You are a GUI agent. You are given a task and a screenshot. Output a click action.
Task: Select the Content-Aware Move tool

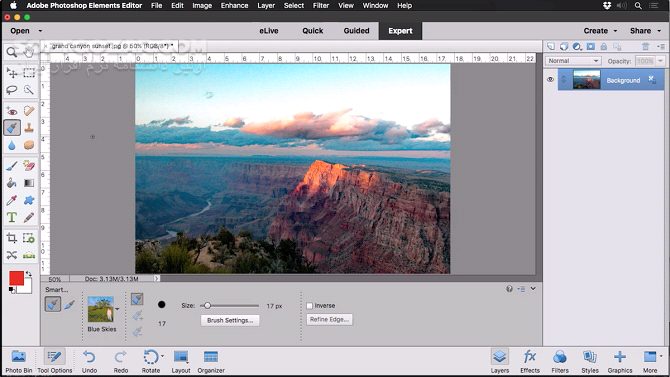[12, 255]
